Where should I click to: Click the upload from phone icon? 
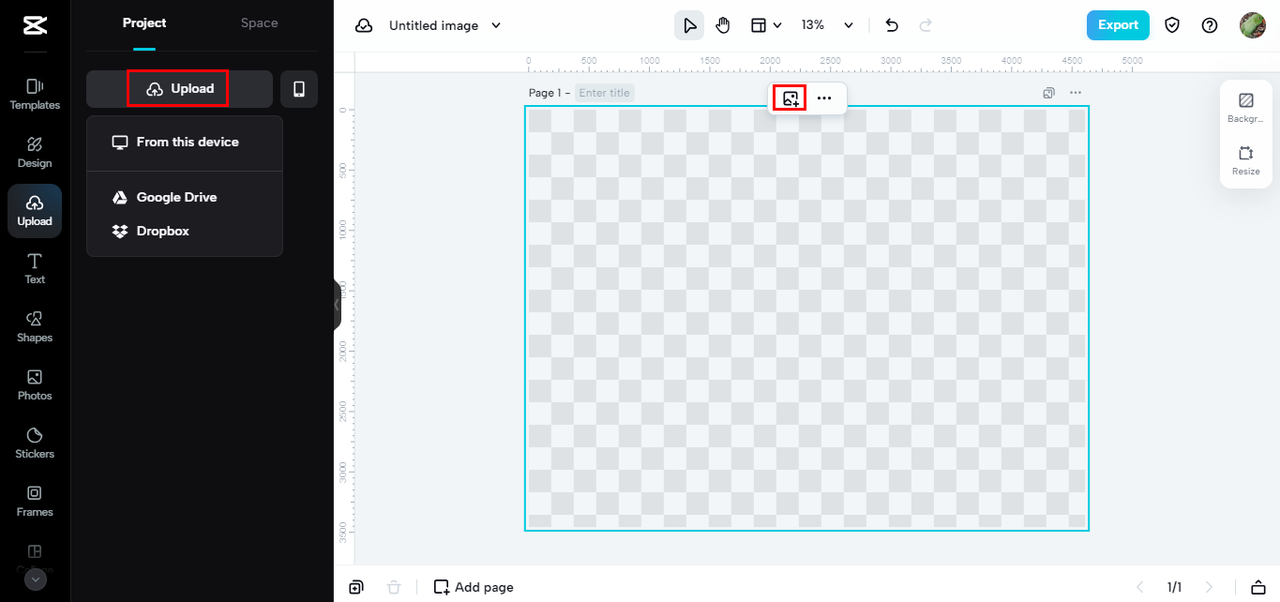tap(299, 89)
